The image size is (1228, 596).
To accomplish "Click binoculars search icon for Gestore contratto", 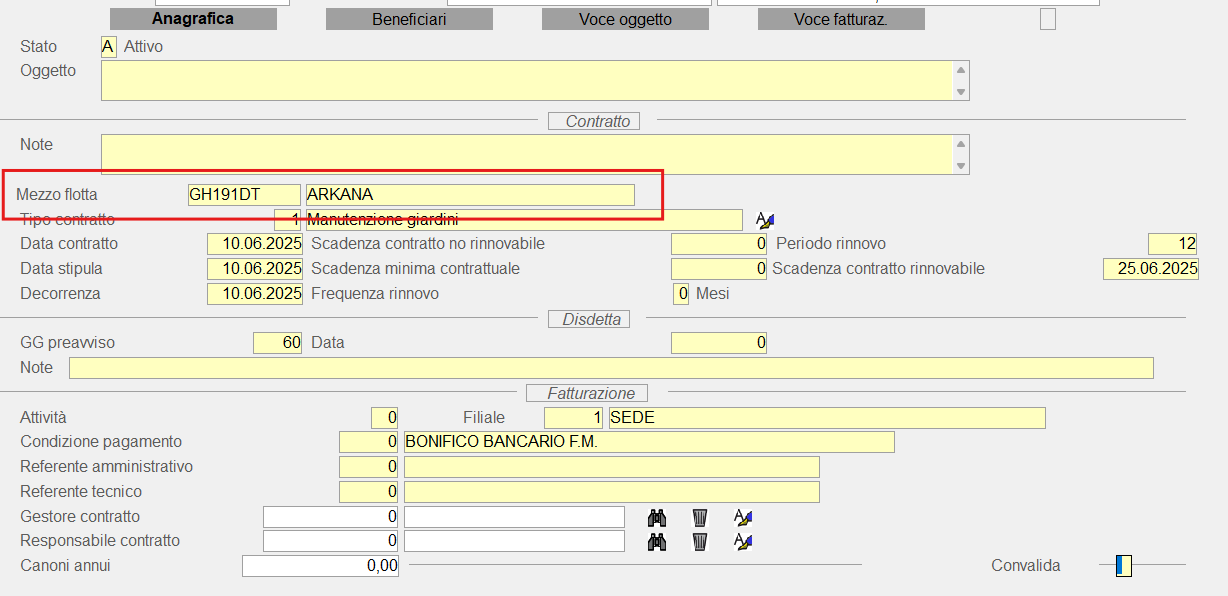I will 657,517.
